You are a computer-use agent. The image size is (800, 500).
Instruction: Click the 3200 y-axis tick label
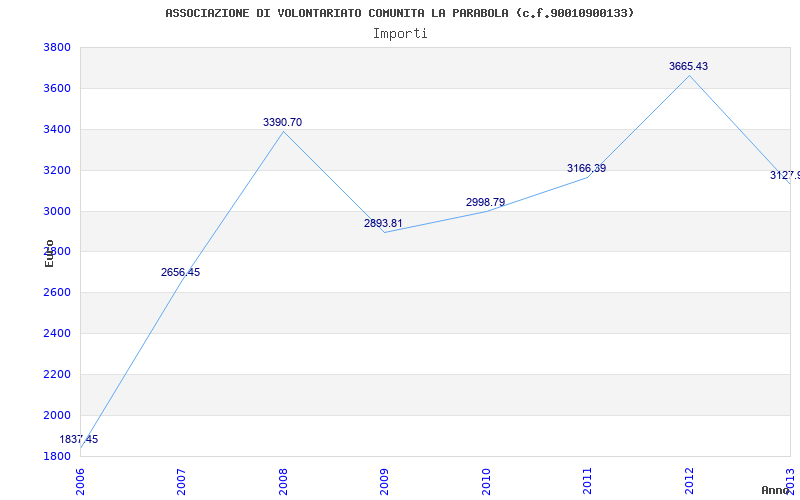point(58,170)
